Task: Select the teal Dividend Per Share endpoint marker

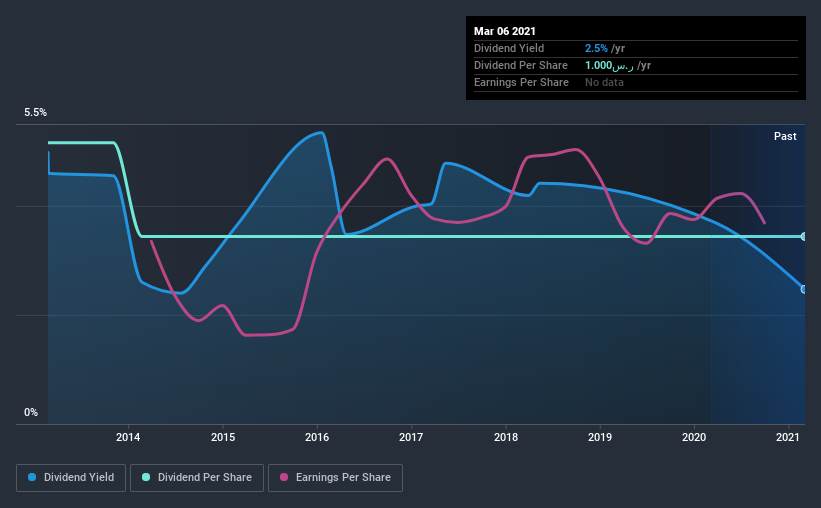Action: click(804, 237)
